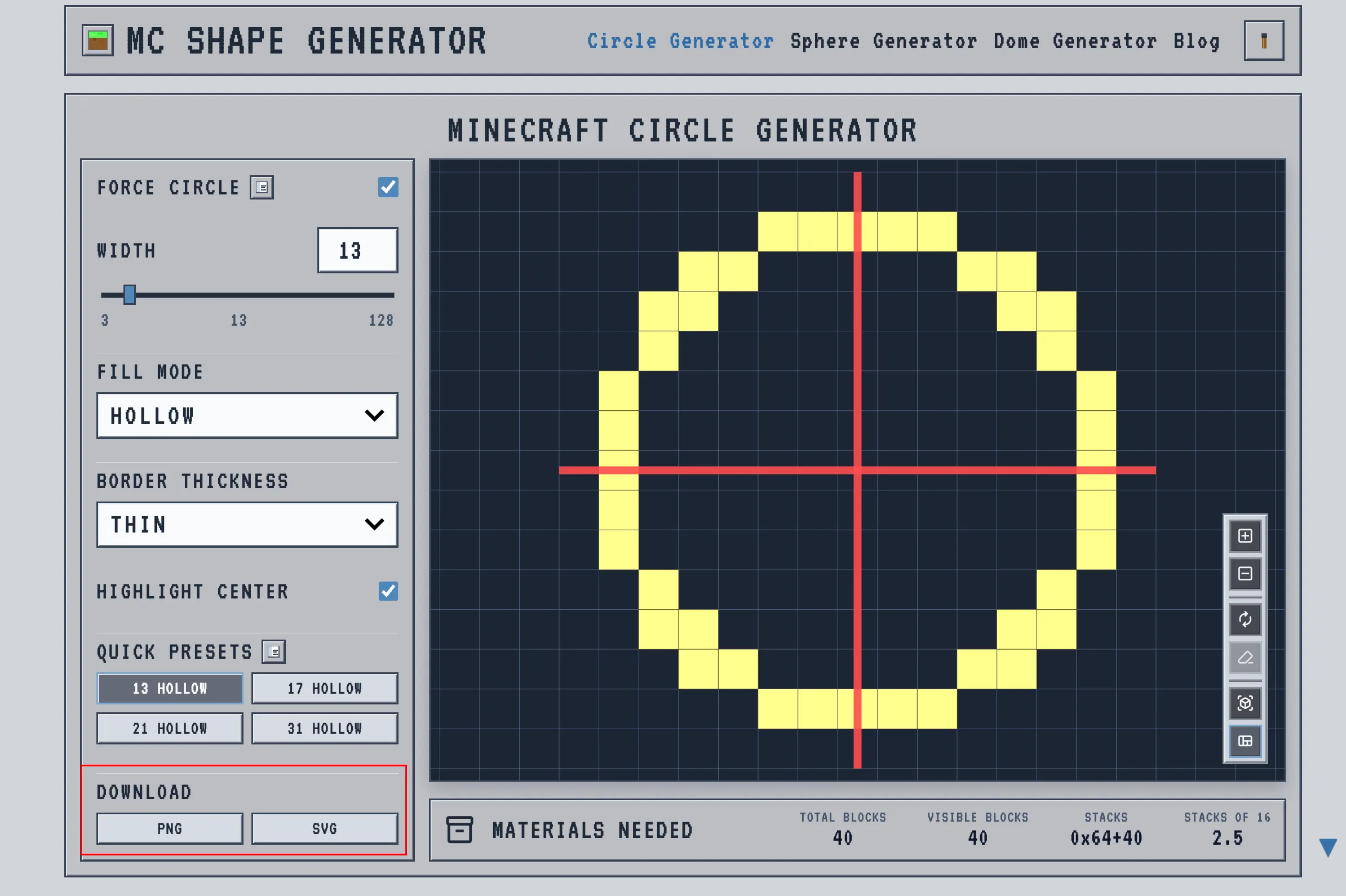Toggle the Highlight Center checkbox

point(388,591)
